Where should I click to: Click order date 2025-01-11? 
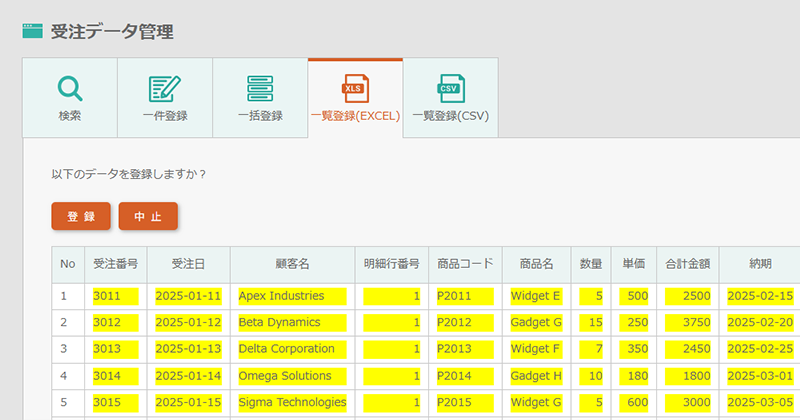click(x=188, y=296)
